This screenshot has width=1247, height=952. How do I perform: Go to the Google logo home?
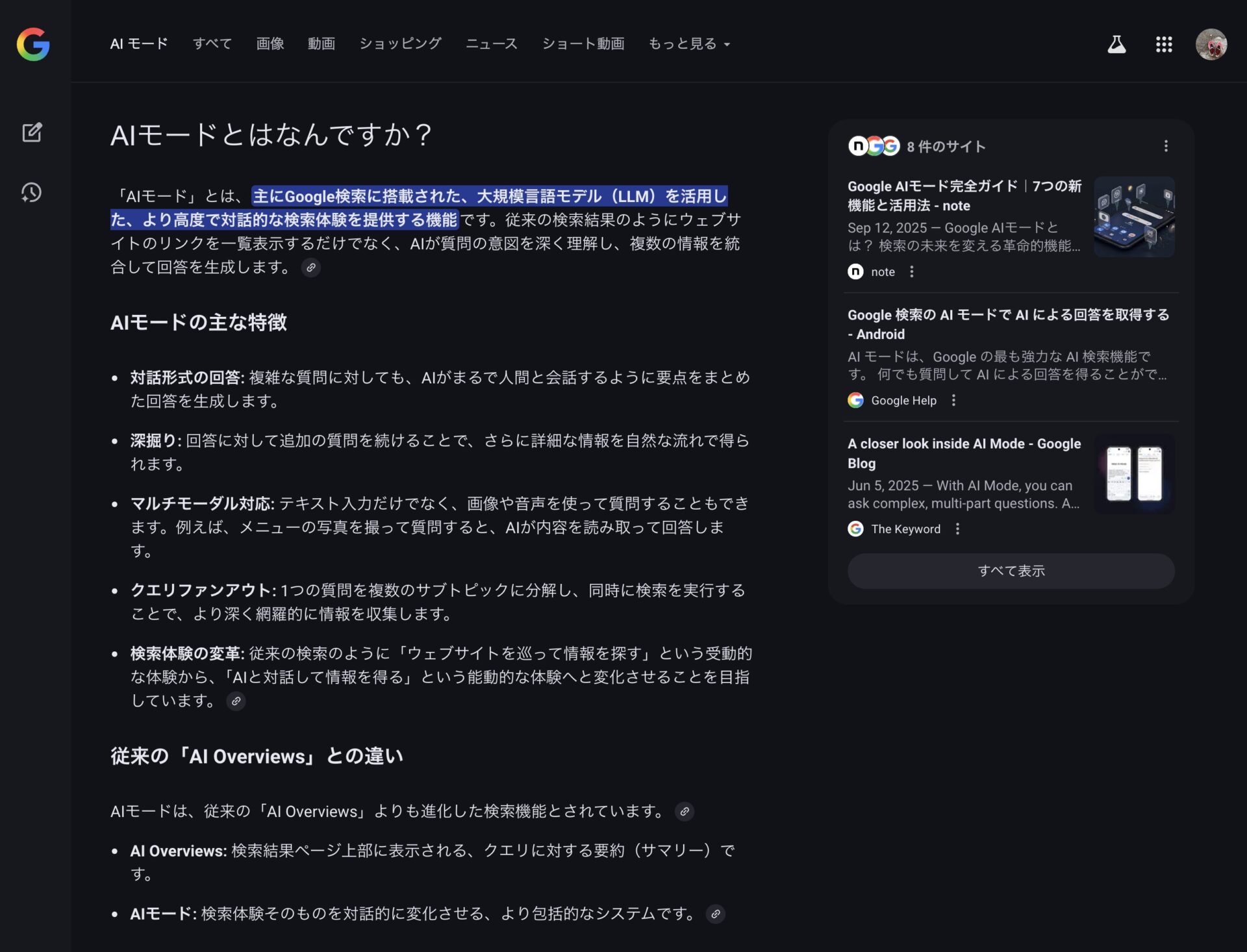click(33, 44)
